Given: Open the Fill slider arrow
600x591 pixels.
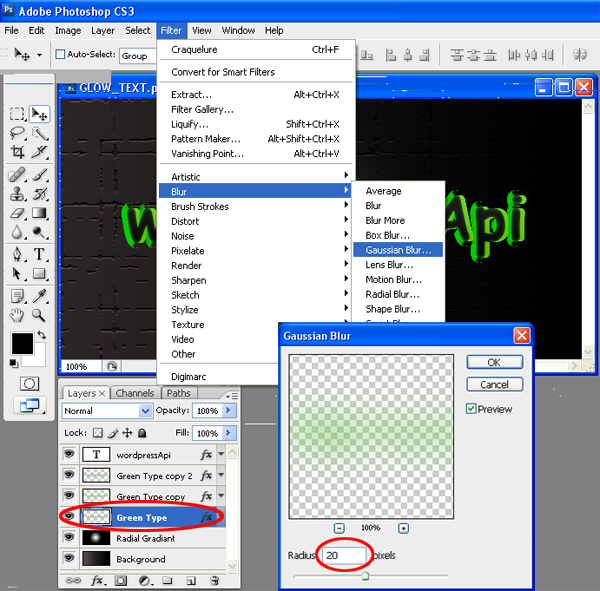Looking at the screenshot, I should [x=229, y=433].
